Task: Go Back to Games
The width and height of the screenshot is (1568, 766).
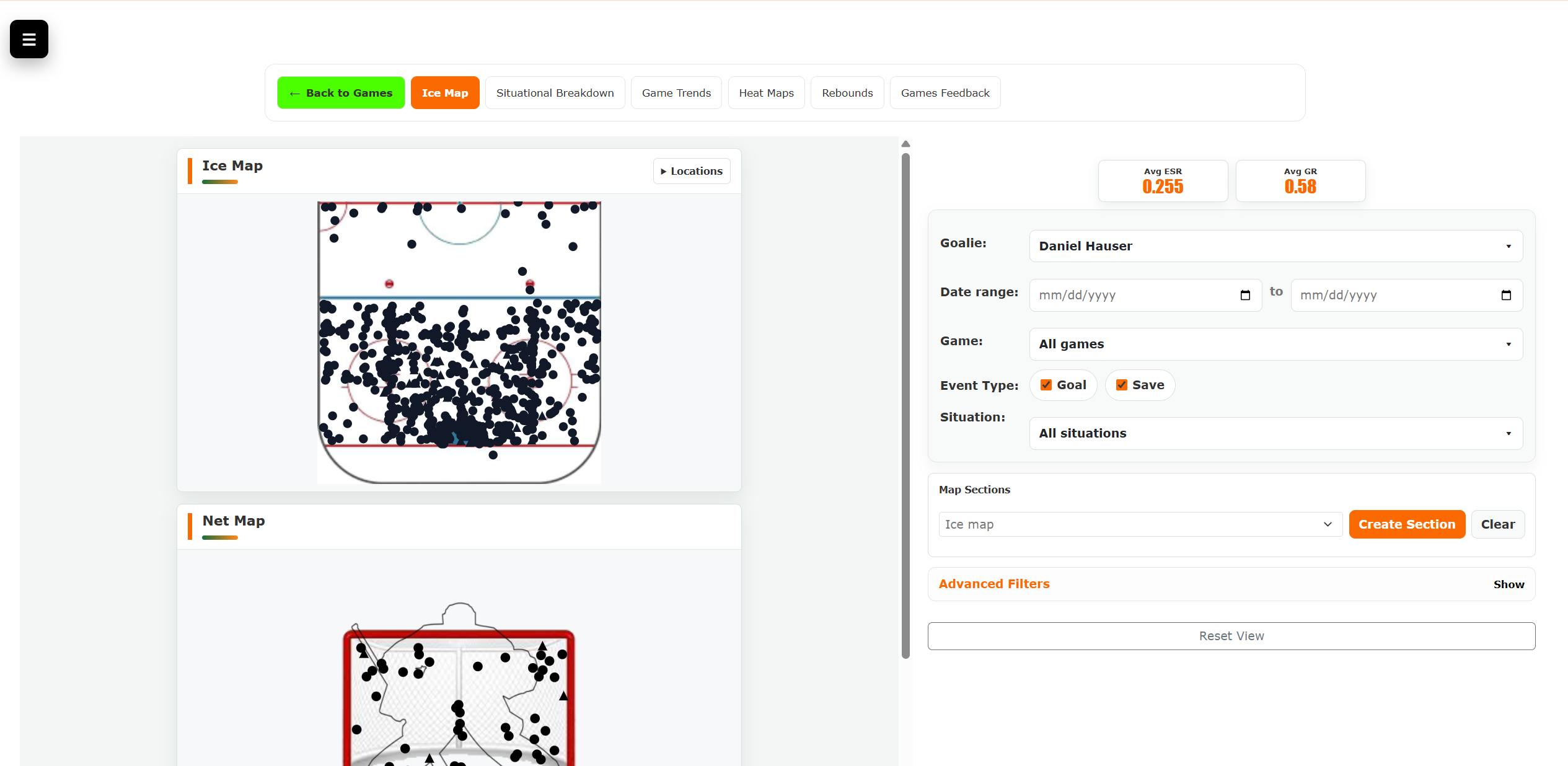Action: click(x=341, y=93)
